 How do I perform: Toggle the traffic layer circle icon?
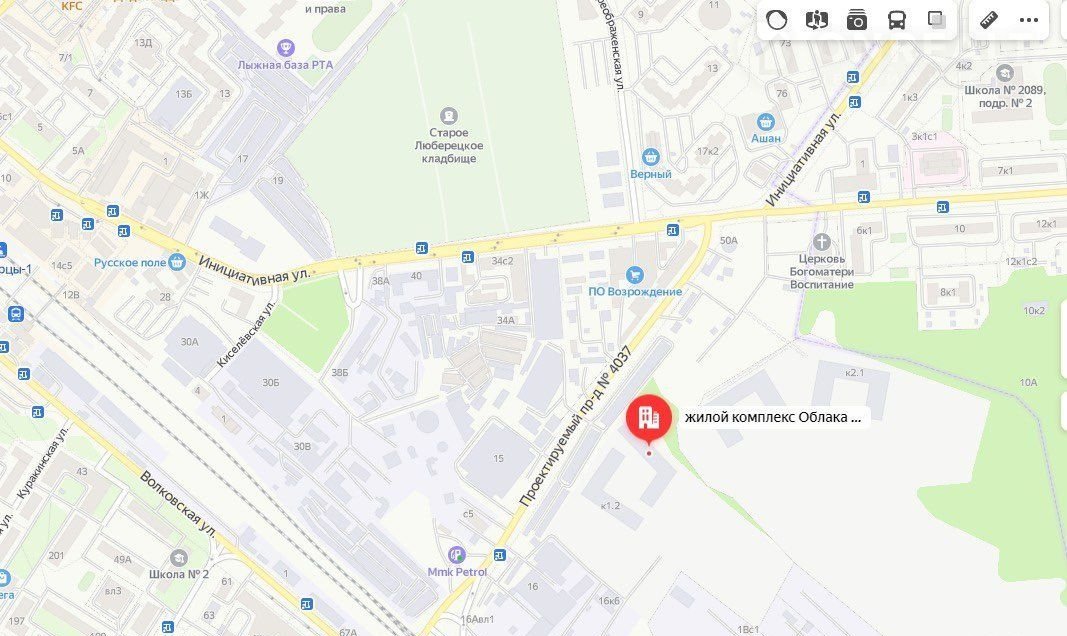776,20
